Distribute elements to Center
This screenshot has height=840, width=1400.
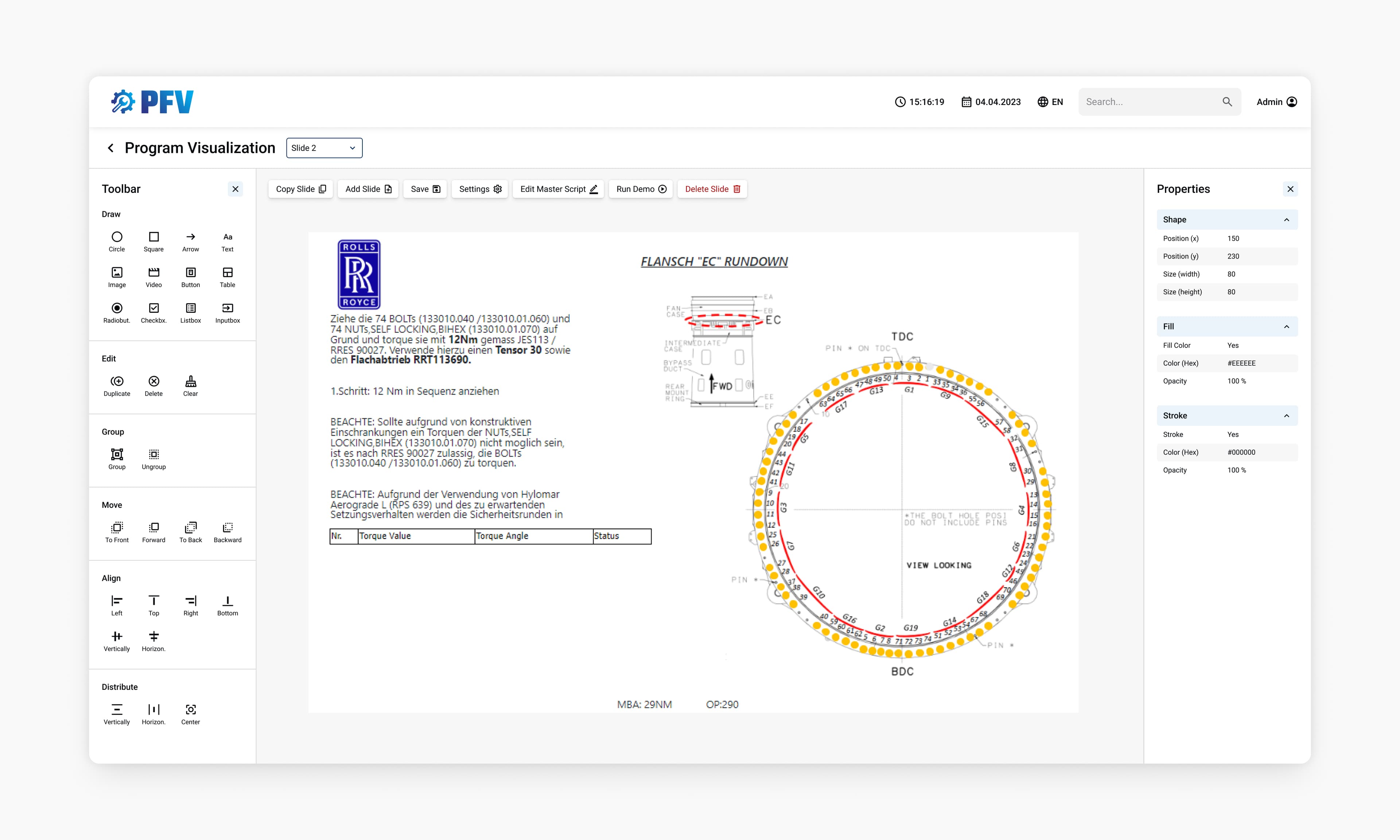pos(191,714)
